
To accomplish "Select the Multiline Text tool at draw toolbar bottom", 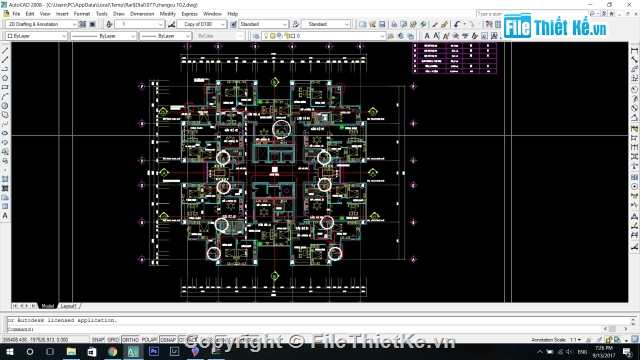I will (x=5, y=216).
